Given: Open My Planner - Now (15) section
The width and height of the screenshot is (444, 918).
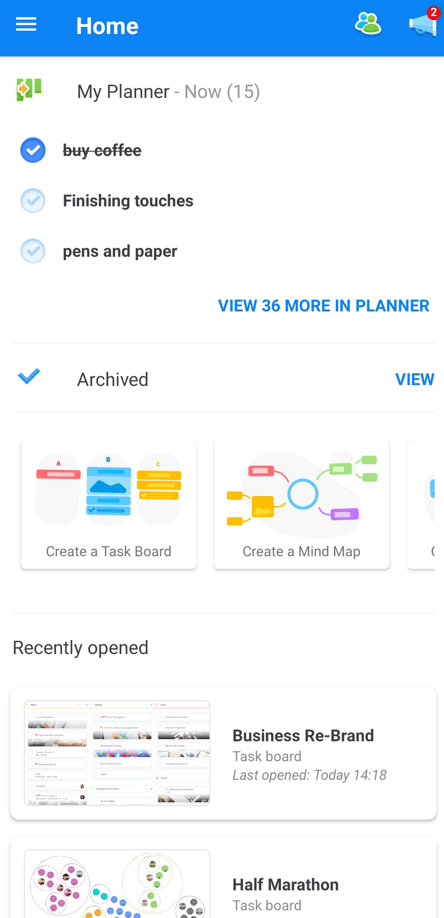Looking at the screenshot, I should (x=169, y=92).
